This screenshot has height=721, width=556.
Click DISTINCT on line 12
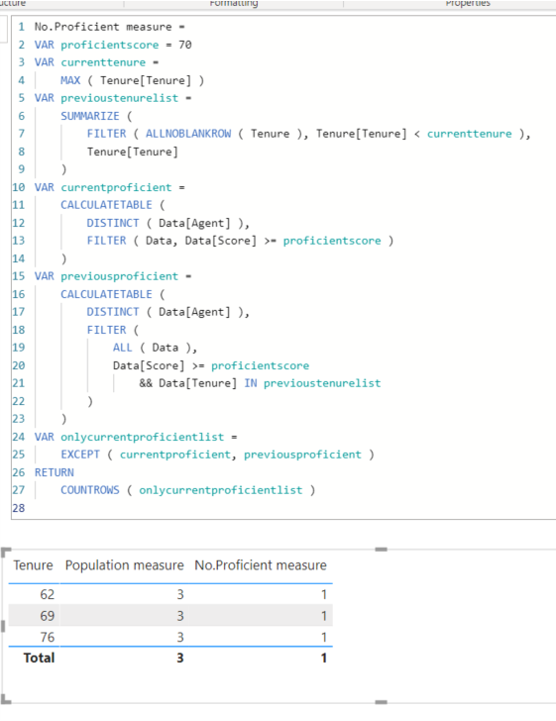click(x=113, y=223)
